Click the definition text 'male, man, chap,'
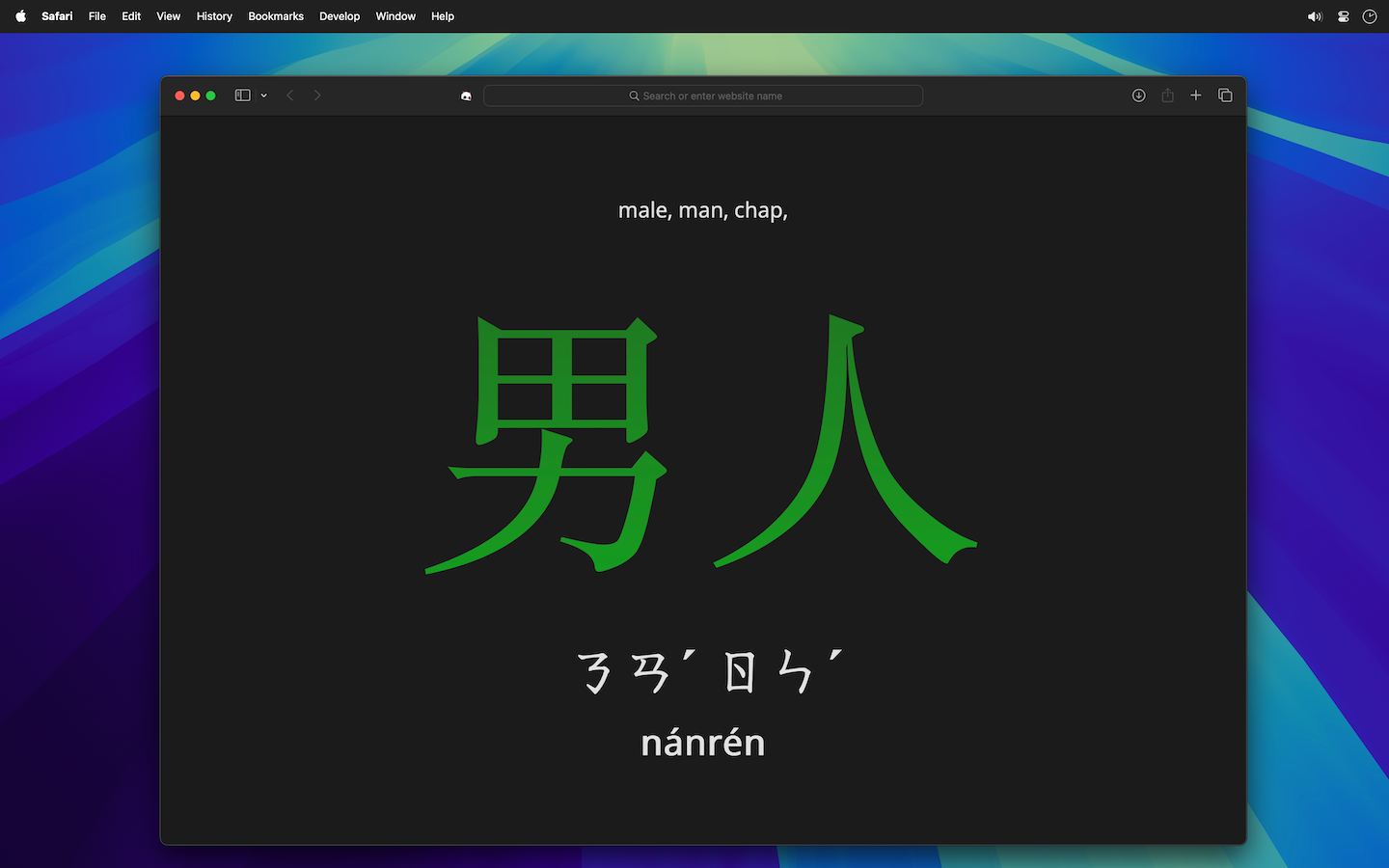Image resolution: width=1389 pixels, height=868 pixels. (703, 210)
